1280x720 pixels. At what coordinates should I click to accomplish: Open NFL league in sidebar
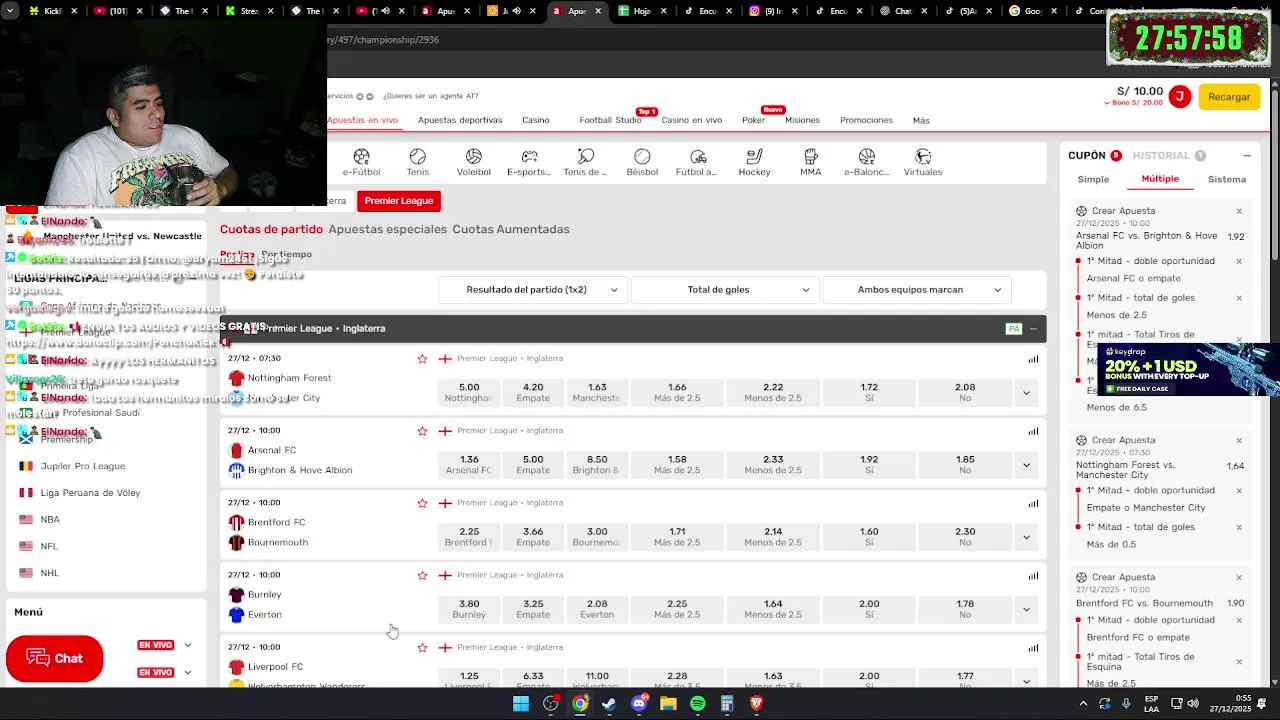(x=49, y=547)
